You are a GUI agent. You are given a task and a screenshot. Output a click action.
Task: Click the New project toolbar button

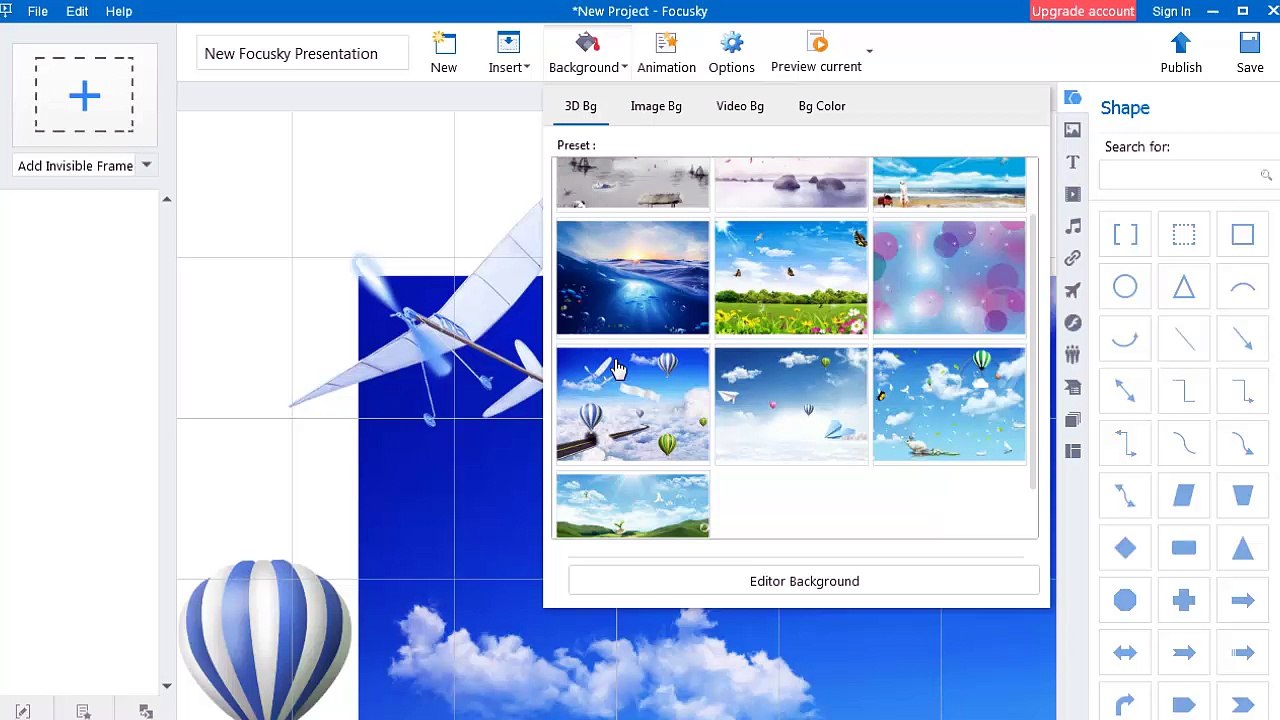point(444,53)
